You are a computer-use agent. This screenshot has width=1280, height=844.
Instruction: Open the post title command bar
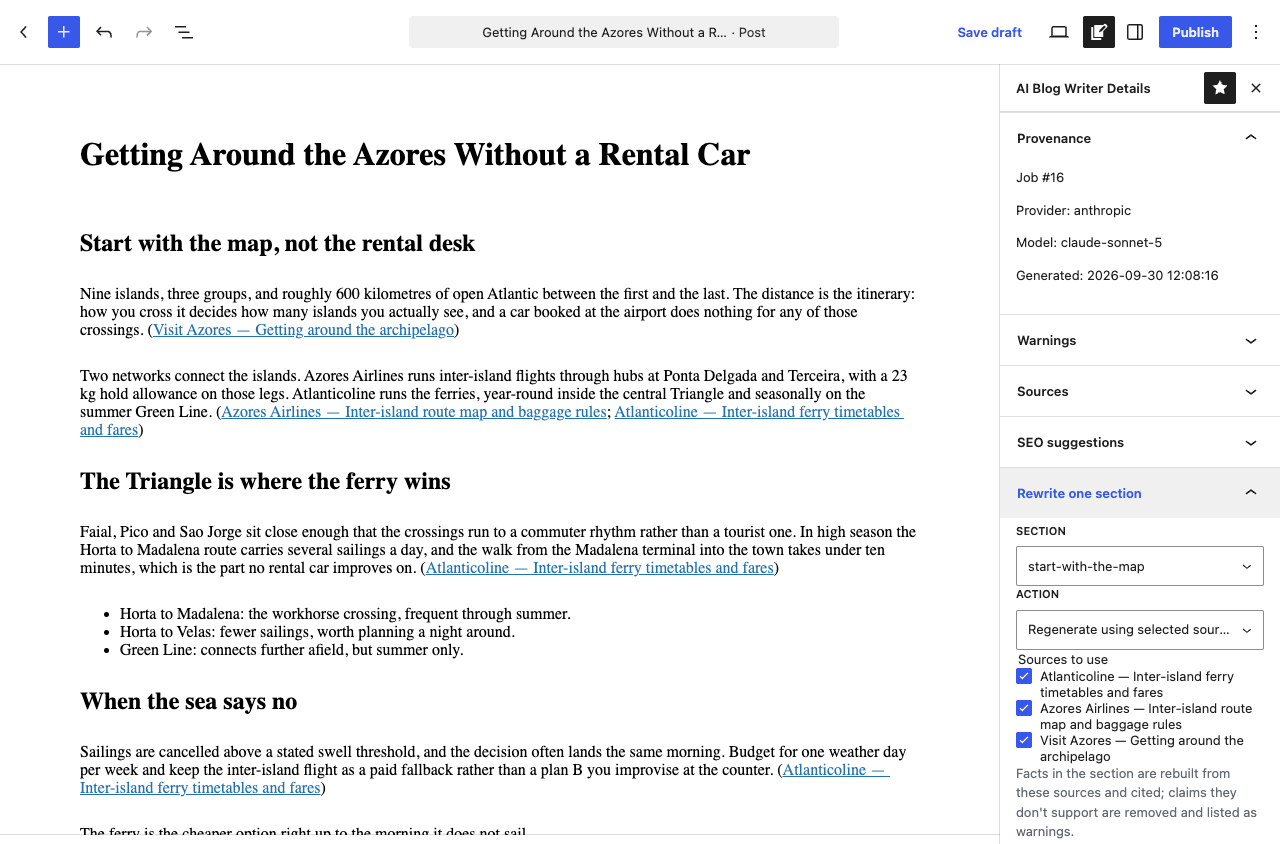click(624, 32)
